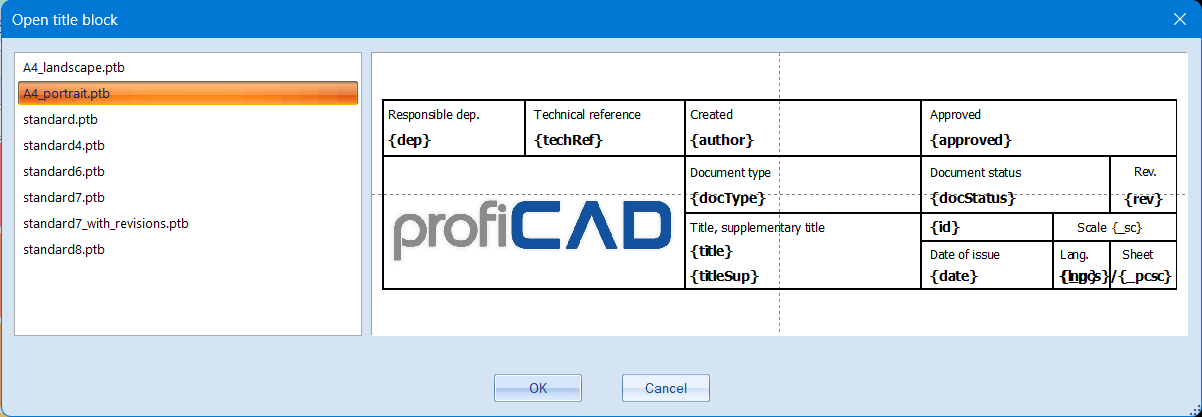Click the Sheet label in preview
The image size is (1202, 417).
click(x=1138, y=255)
